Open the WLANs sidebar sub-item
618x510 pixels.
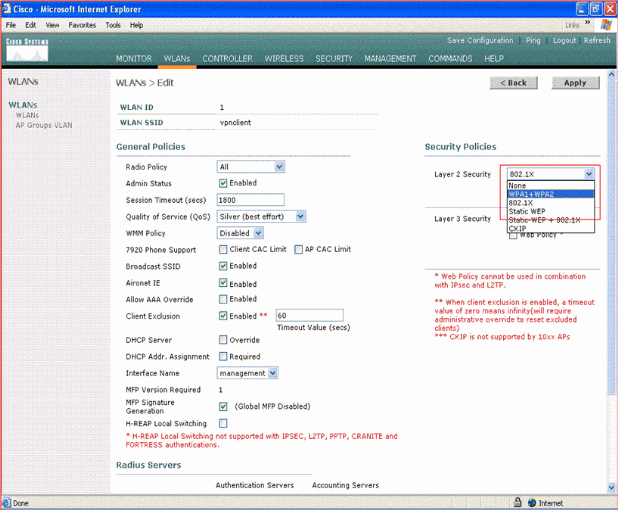(27, 115)
